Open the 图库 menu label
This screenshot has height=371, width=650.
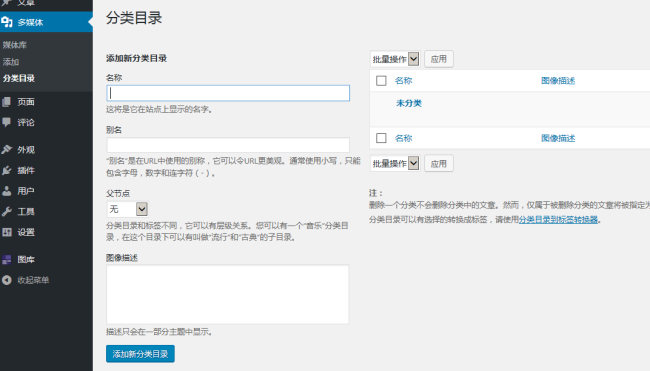26,259
